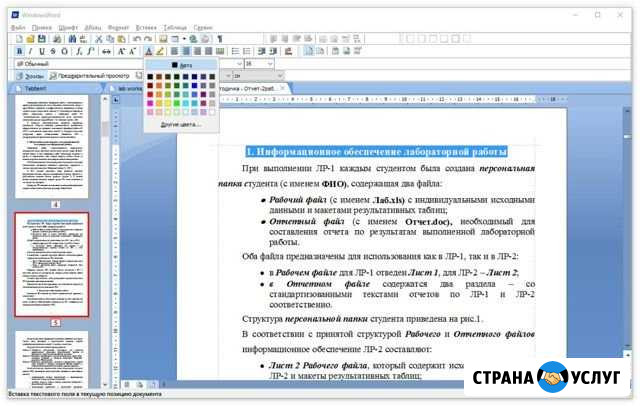This screenshot has width=640, height=406.
Task: Expand the 'Обычный' paragraph style dropdown
Action: pos(138,63)
